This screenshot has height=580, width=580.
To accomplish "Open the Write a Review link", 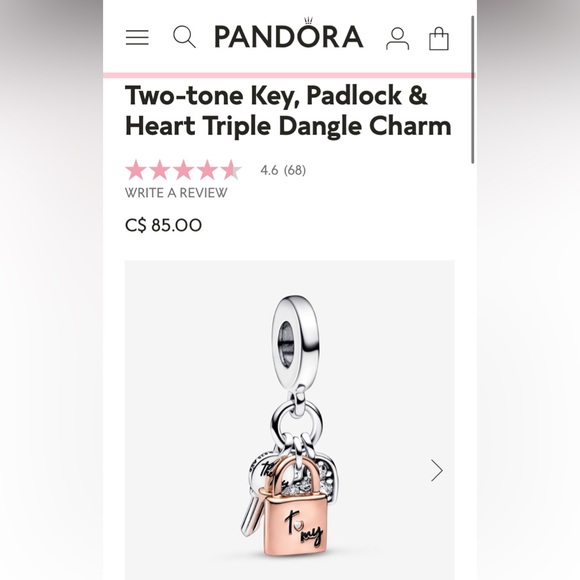I will 176,193.
